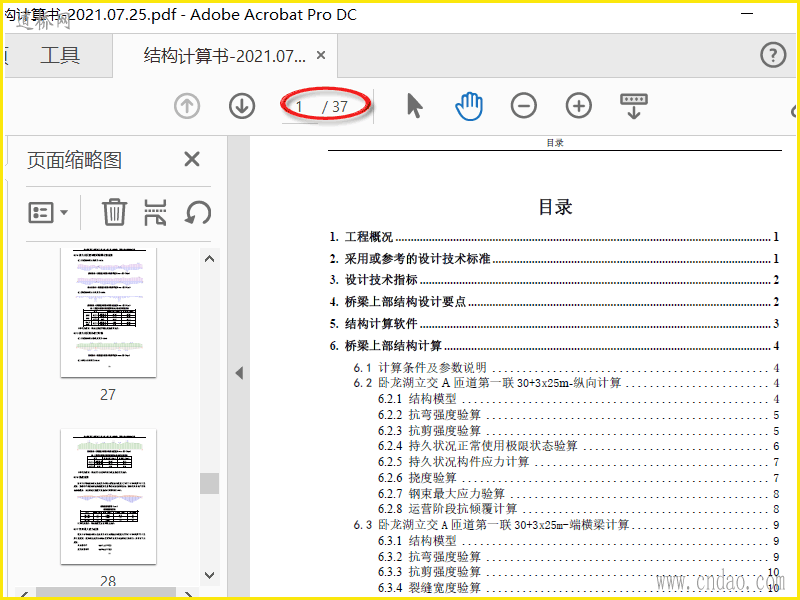Click entry 6.2.6 挠度验算
The width and height of the screenshot is (800, 600).
click(x=579, y=478)
